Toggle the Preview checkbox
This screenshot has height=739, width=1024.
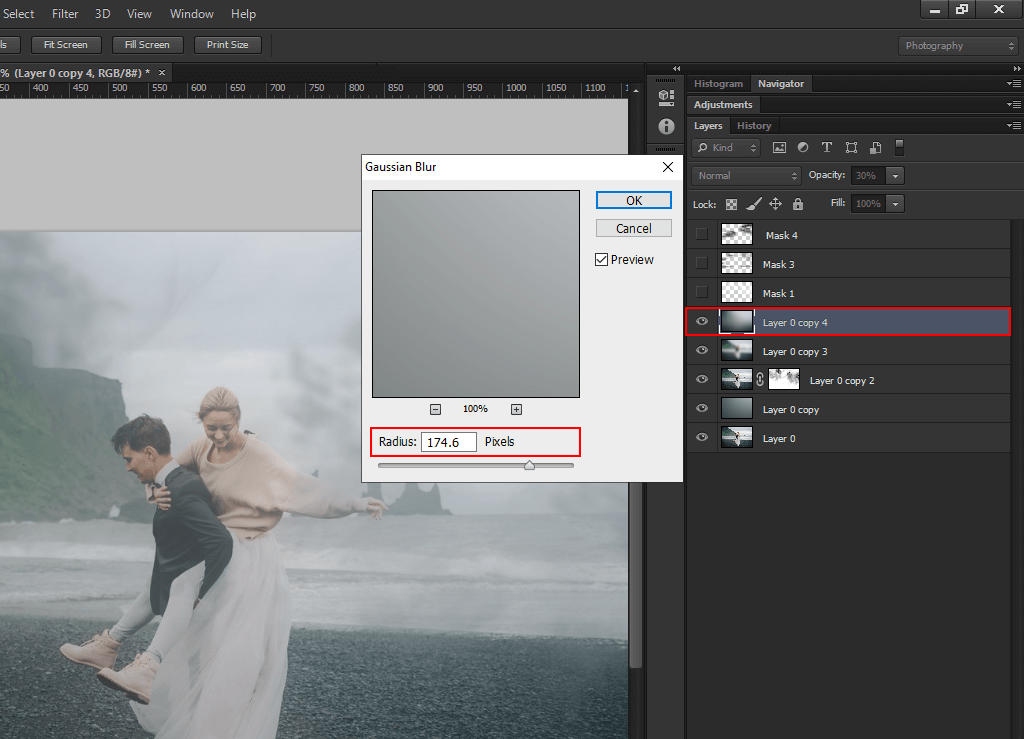[601, 260]
